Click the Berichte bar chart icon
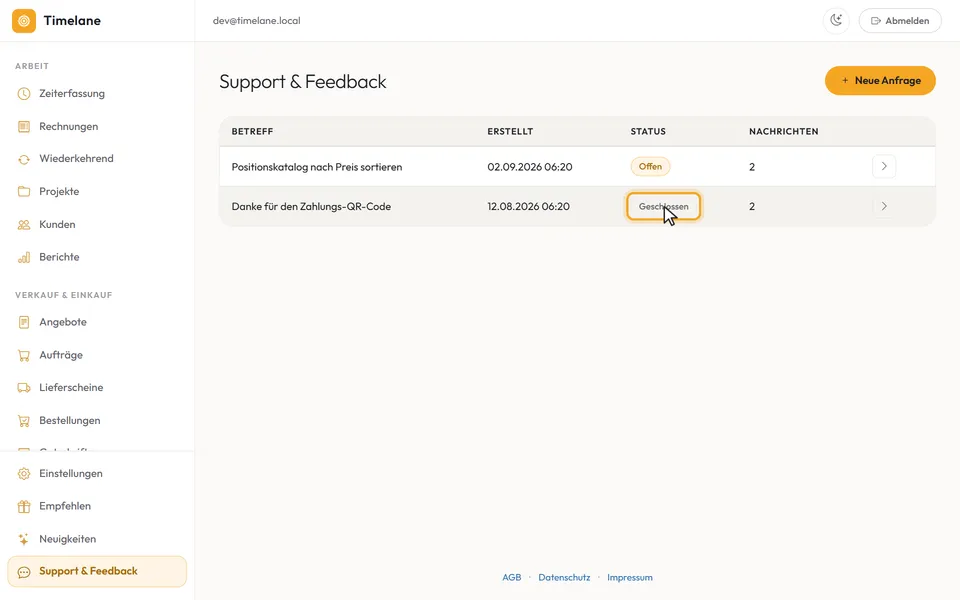The height and width of the screenshot is (600, 960). (24, 257)
